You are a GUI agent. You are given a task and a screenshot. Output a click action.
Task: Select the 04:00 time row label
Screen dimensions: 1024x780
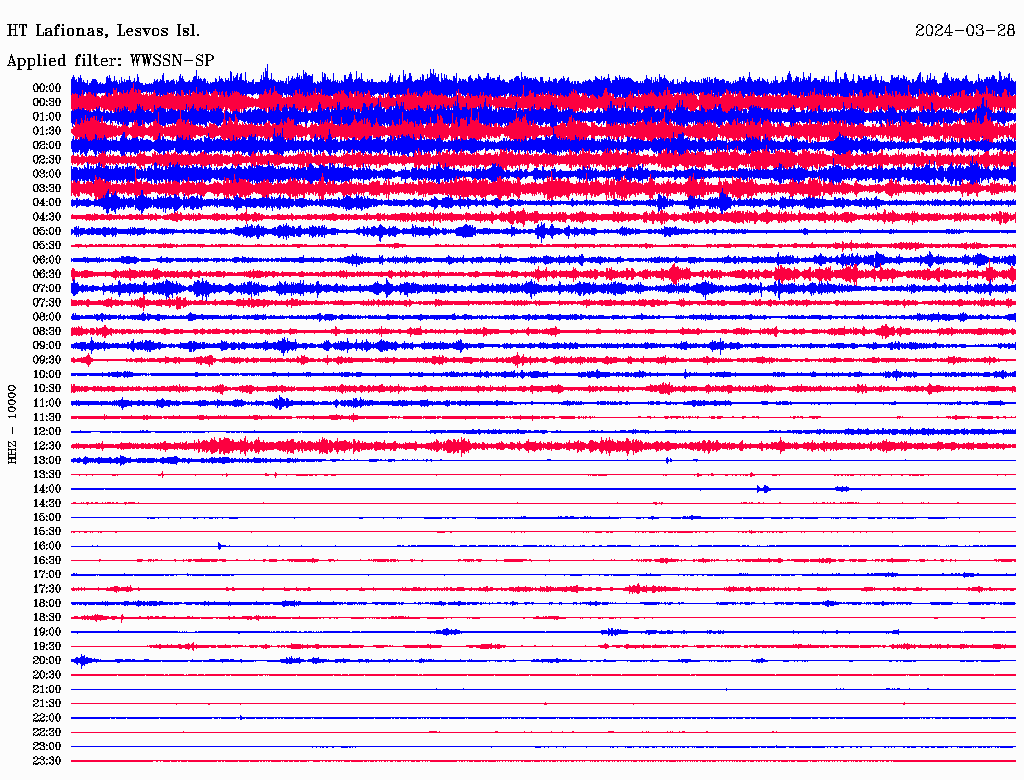pyautogui.click(x=47, y=203)
